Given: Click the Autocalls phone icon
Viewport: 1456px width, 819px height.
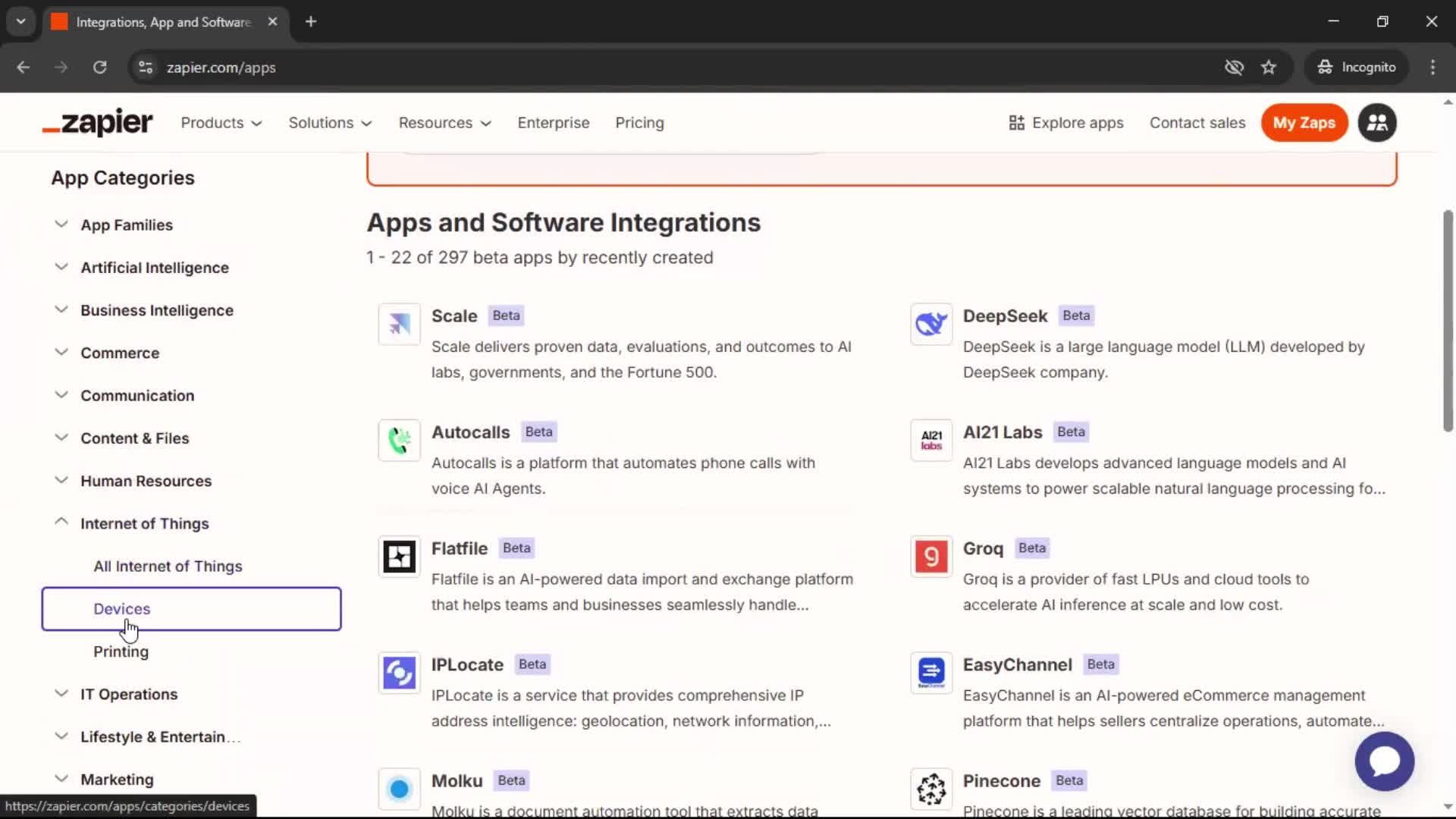Looking at the screenshot, I should (399, 440).
